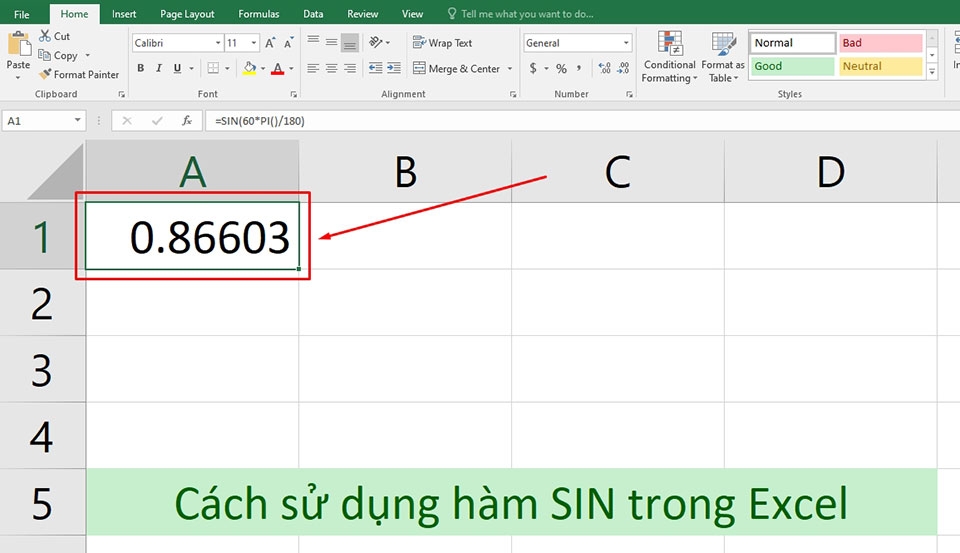Set Top Align for cell
This screenshot has width=960, height=553.
tap(313, 42)
